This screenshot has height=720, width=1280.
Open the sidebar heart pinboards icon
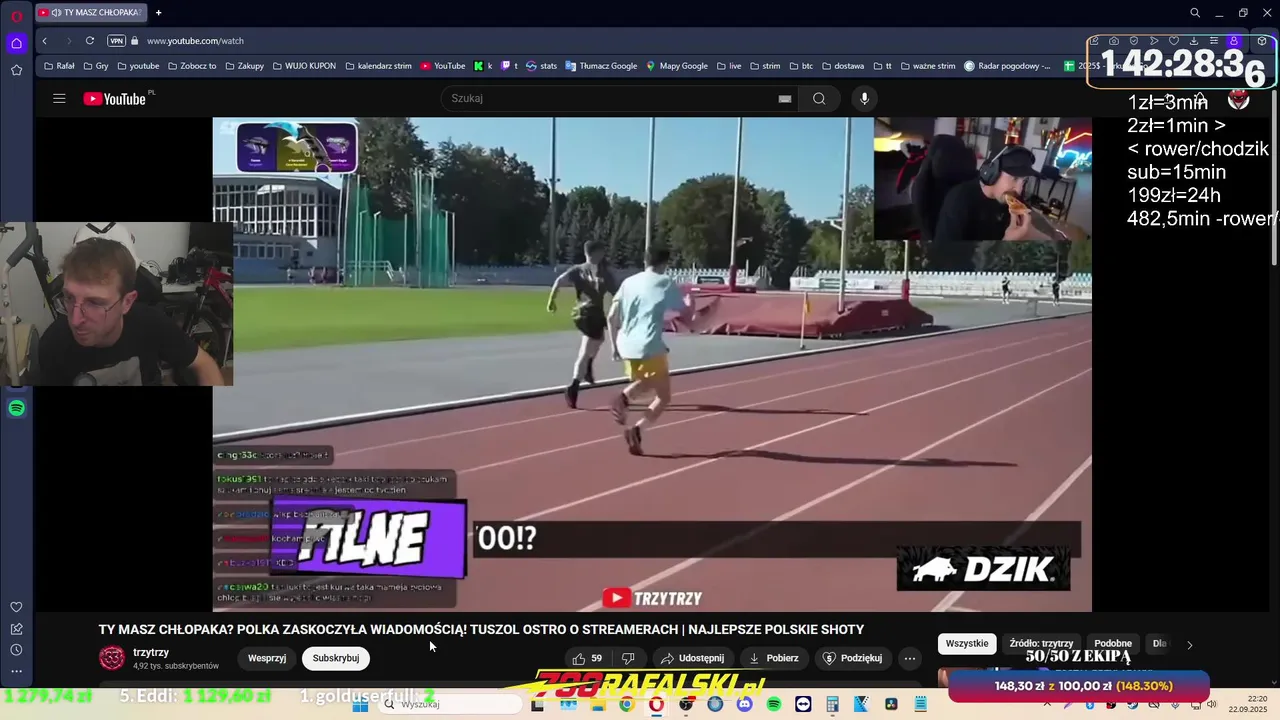(x=16, y=607)
